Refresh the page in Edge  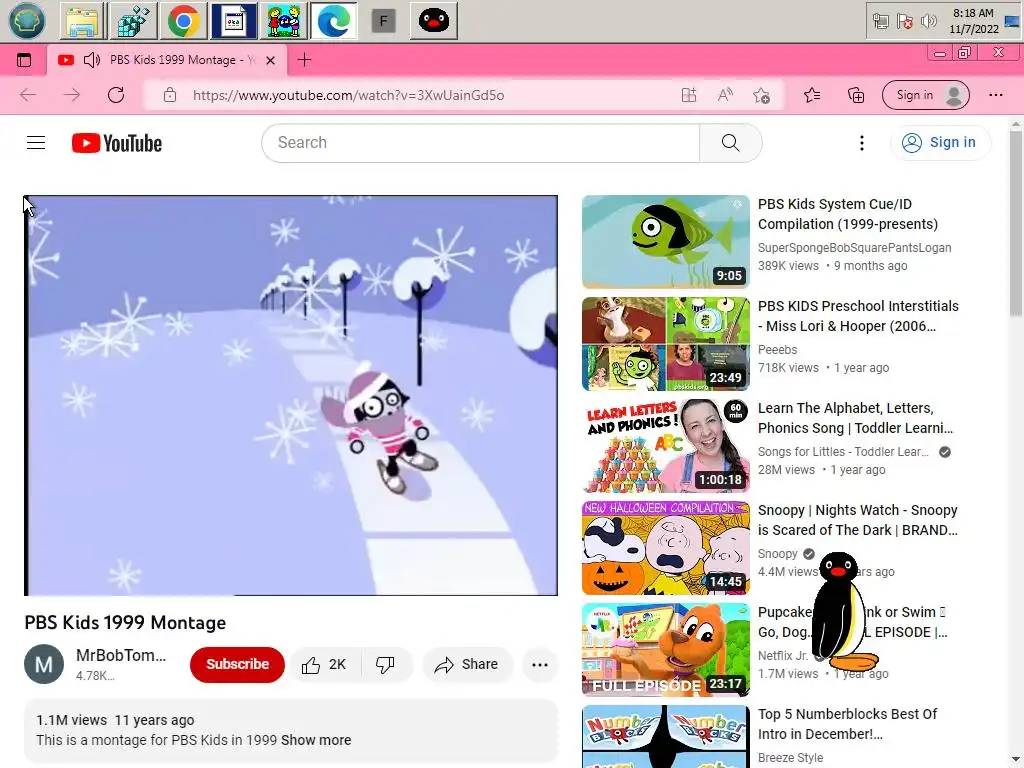(116, 95)
